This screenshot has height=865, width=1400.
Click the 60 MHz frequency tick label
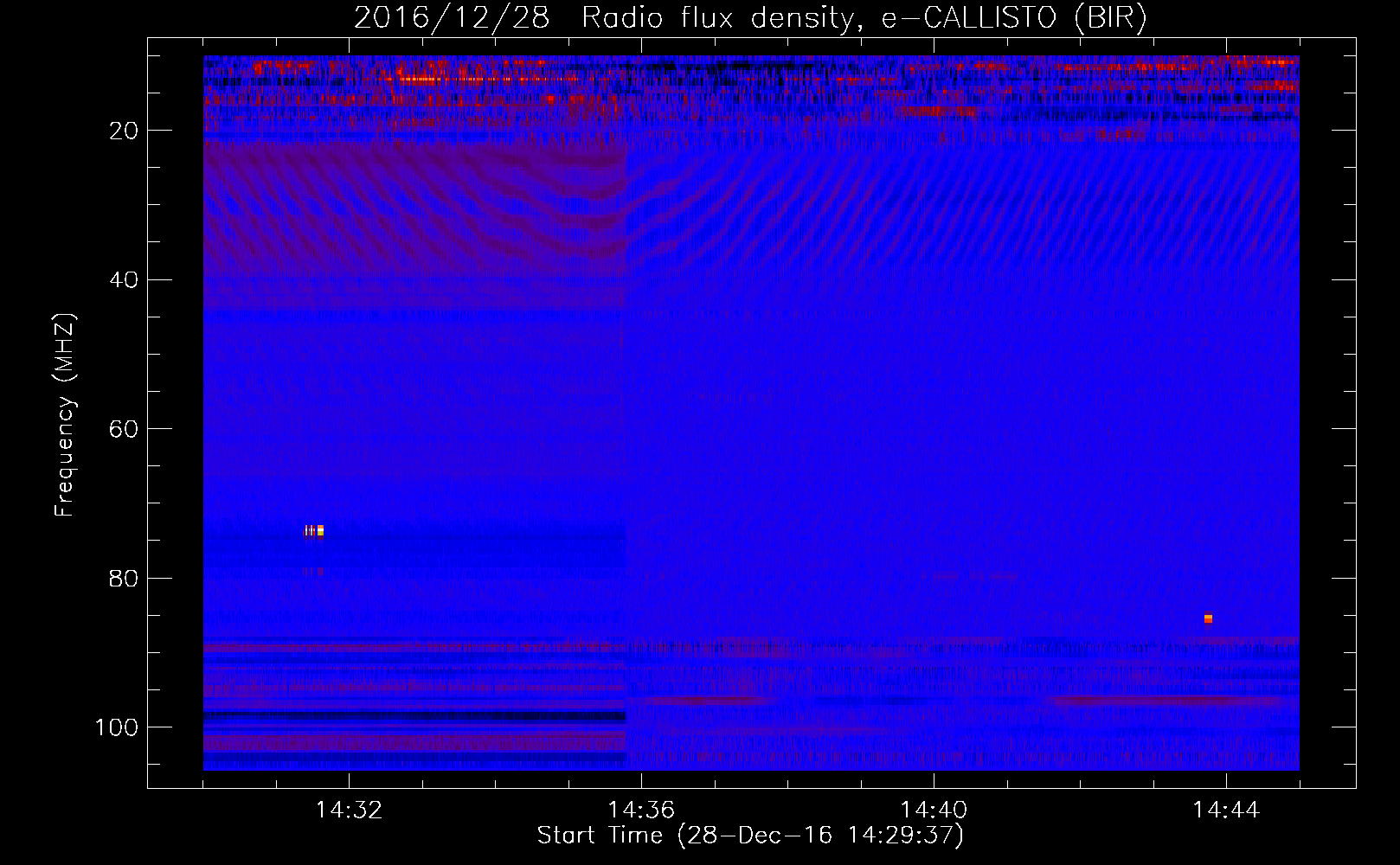click(x=124, y=429)
